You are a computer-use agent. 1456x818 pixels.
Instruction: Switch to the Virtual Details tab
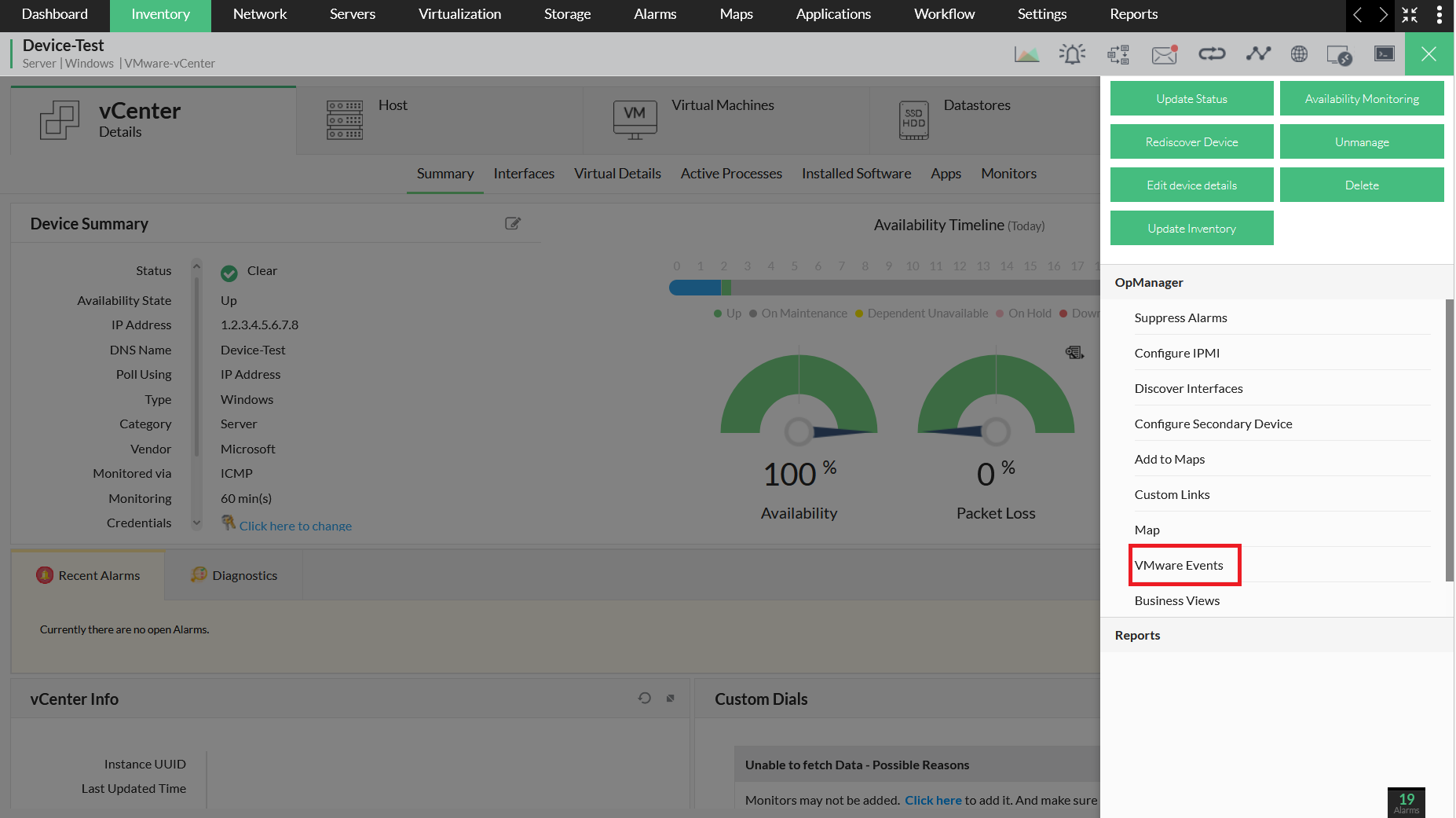click(617, 174)
